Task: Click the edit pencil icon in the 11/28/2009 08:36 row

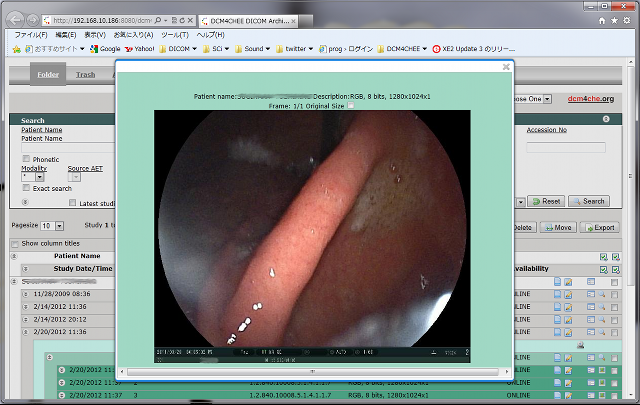Action: (x=568, y=294)
